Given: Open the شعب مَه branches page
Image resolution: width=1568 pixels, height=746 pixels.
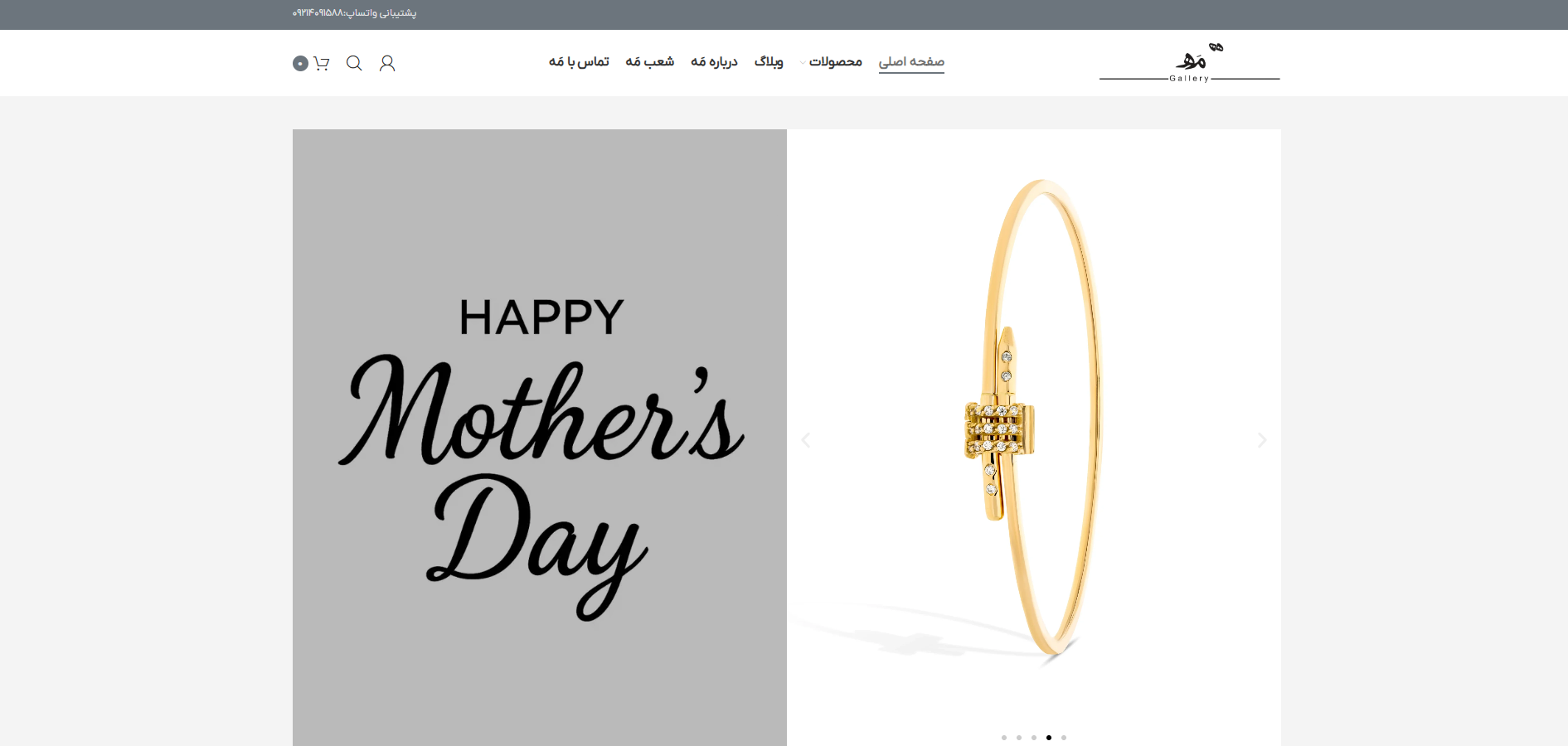Looking at the screenshot, I should pos(649,62).
